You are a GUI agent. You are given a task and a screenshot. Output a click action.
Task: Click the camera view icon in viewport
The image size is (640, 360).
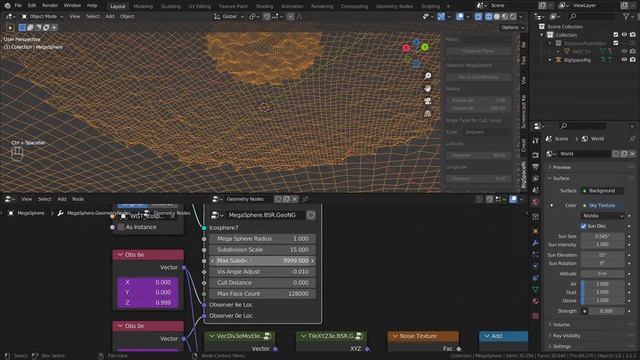pyautogui.click(x=427, y=101)
